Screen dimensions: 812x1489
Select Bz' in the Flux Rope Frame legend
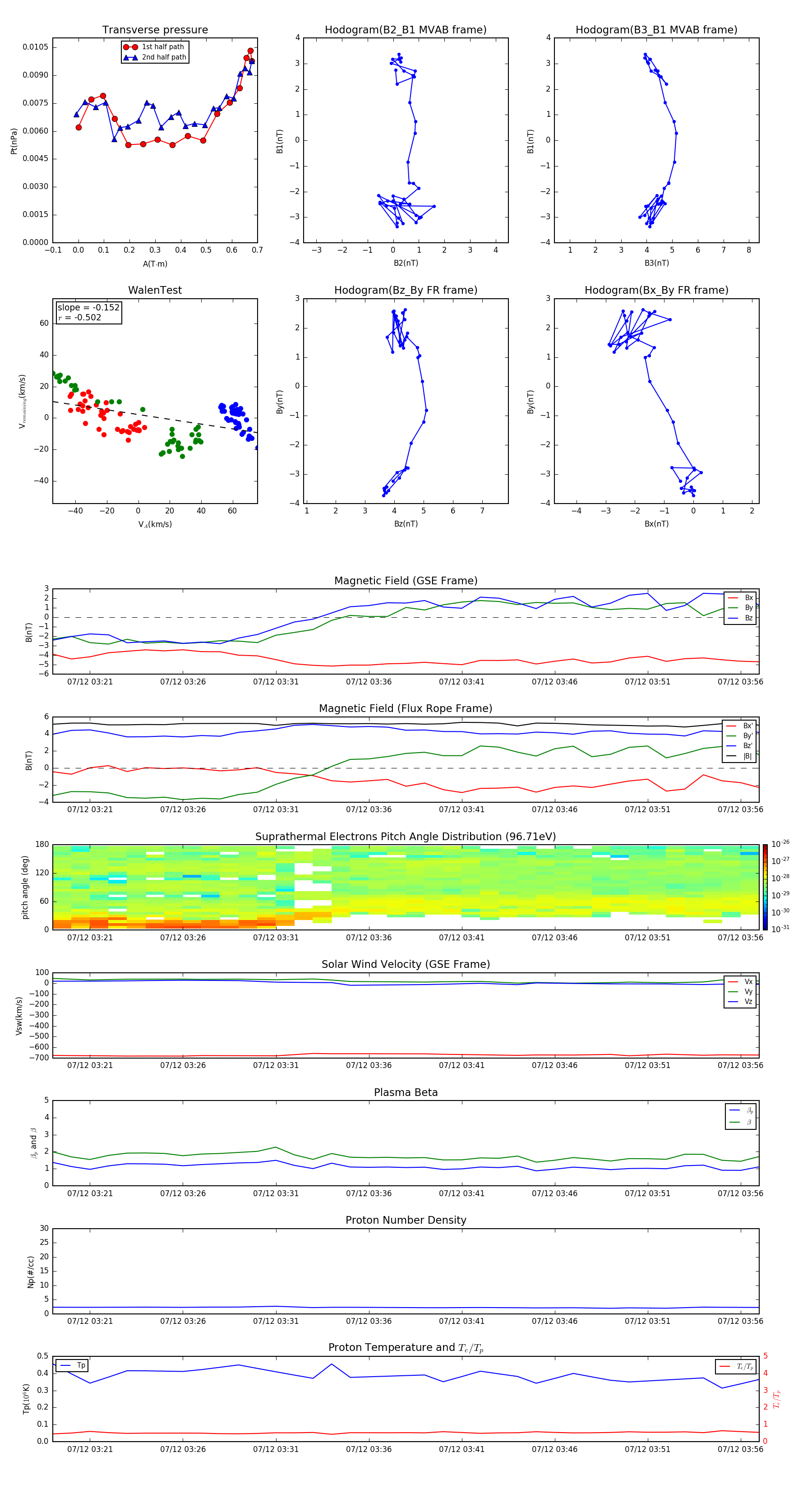tap(740, 746)
